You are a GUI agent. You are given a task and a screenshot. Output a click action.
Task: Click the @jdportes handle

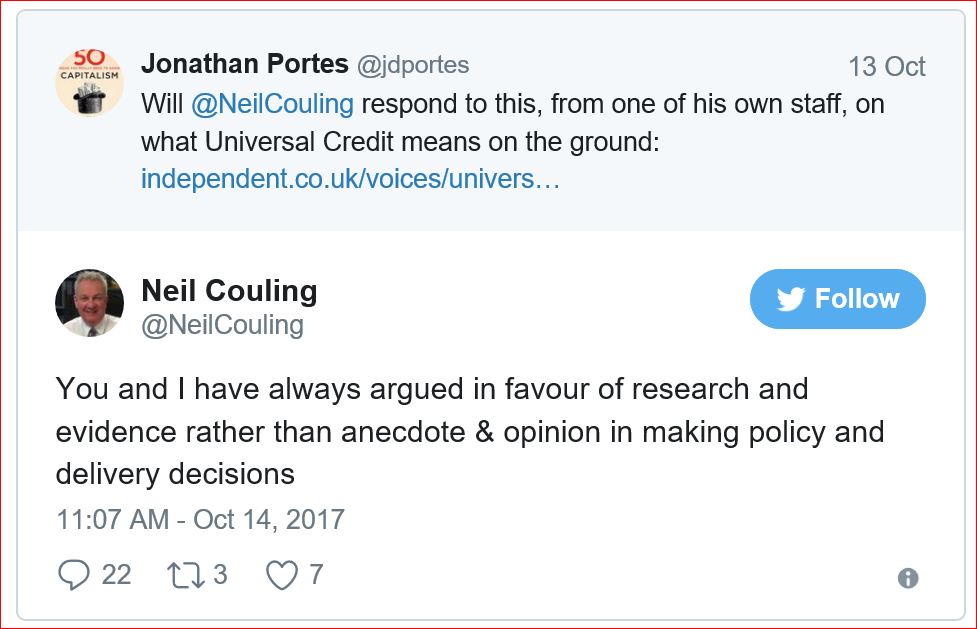[x=413, y=66]
